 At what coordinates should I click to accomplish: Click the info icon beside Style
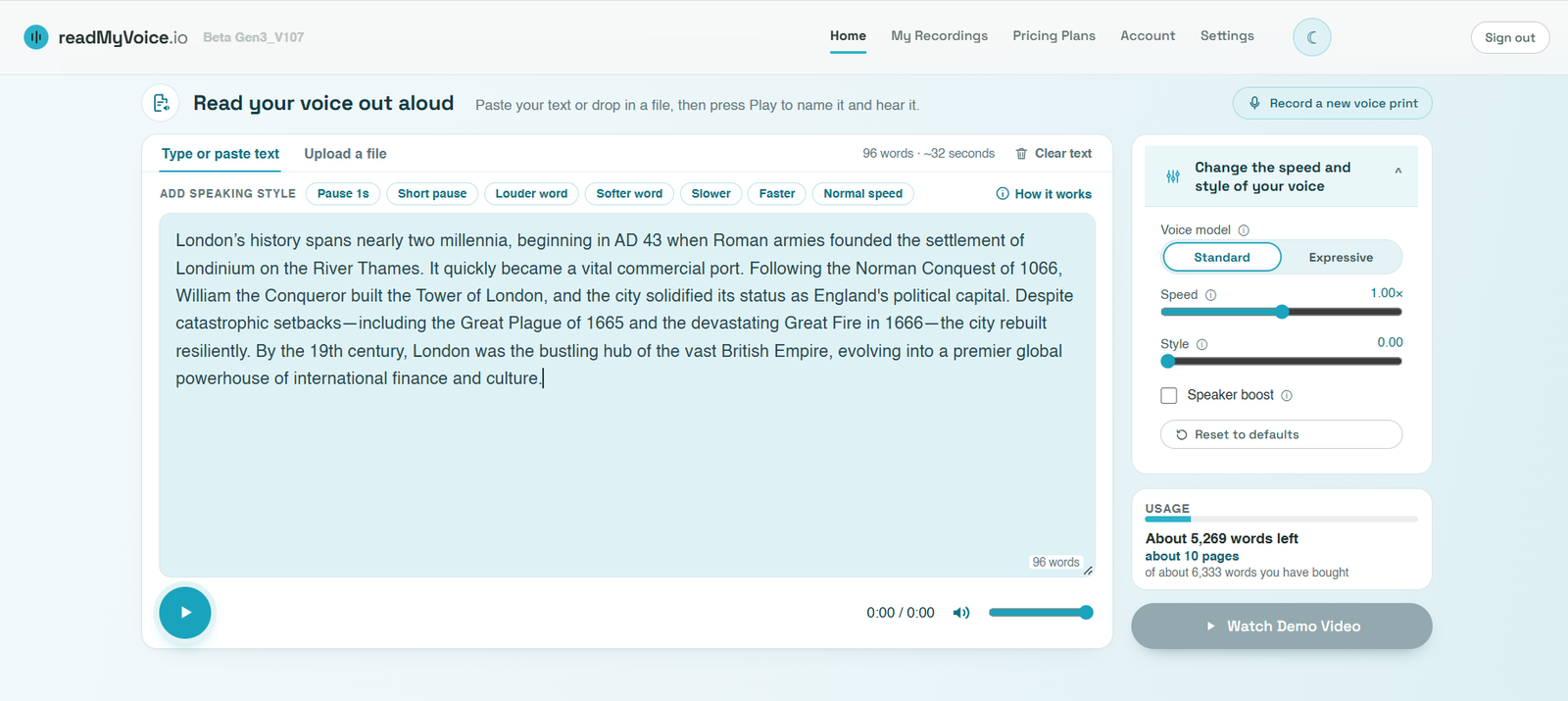(x=1201, y=344)
